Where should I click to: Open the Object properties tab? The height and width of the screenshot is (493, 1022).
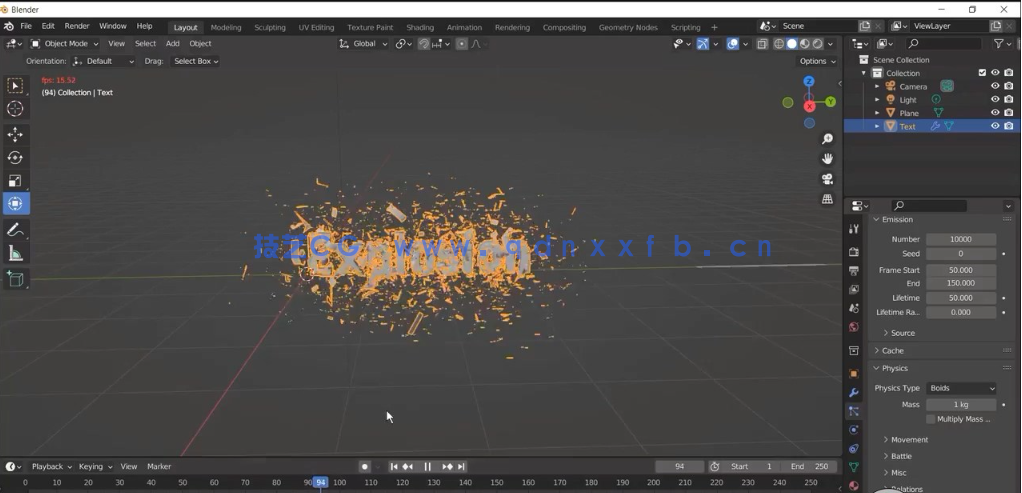coord(854,374)
